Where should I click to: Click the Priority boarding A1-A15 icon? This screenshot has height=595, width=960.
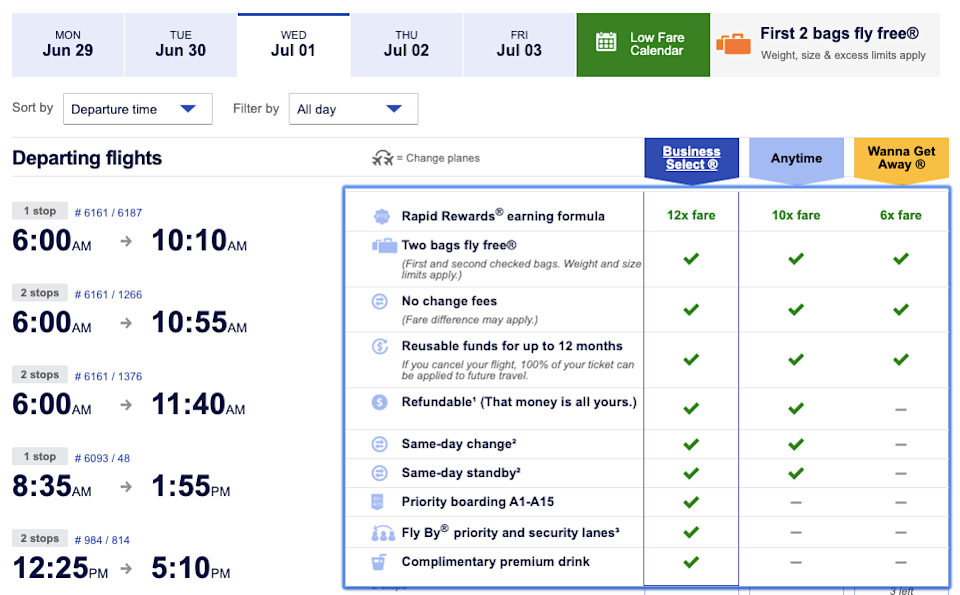(x=378, y=502)
